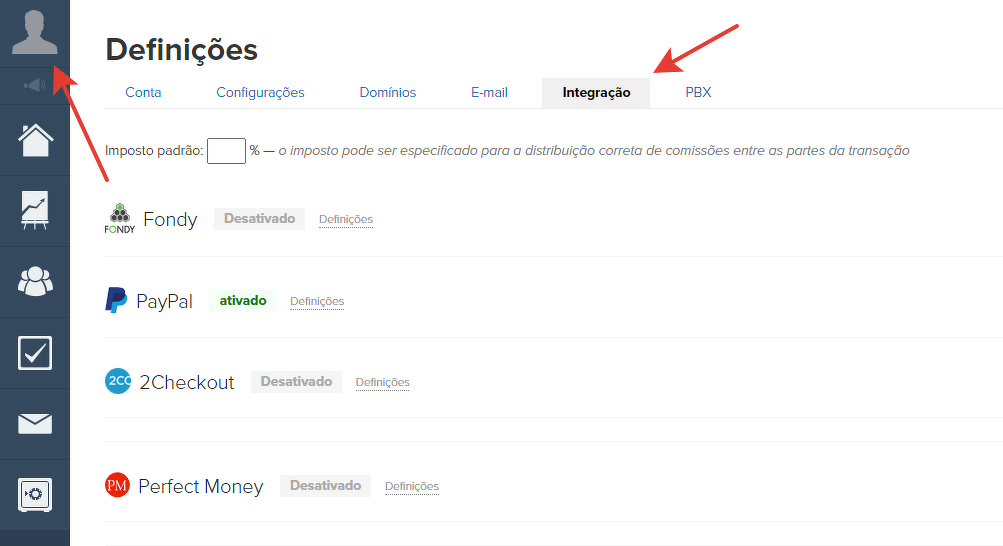Toggle the Fondy Desativado status
The width and height of the screenshot is (1003, 546).
coord(259,218)
